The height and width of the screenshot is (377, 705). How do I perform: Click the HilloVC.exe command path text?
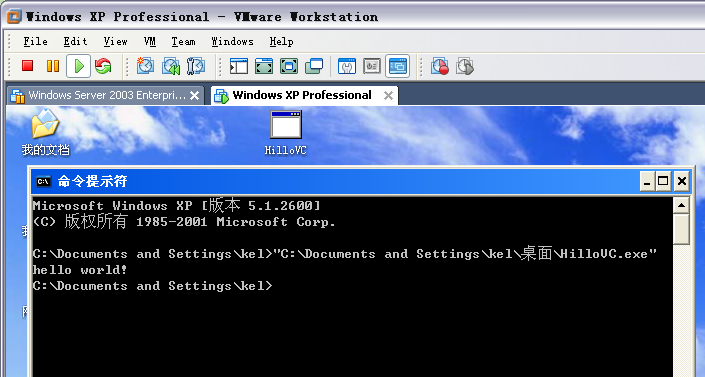(x=465, y=254)
